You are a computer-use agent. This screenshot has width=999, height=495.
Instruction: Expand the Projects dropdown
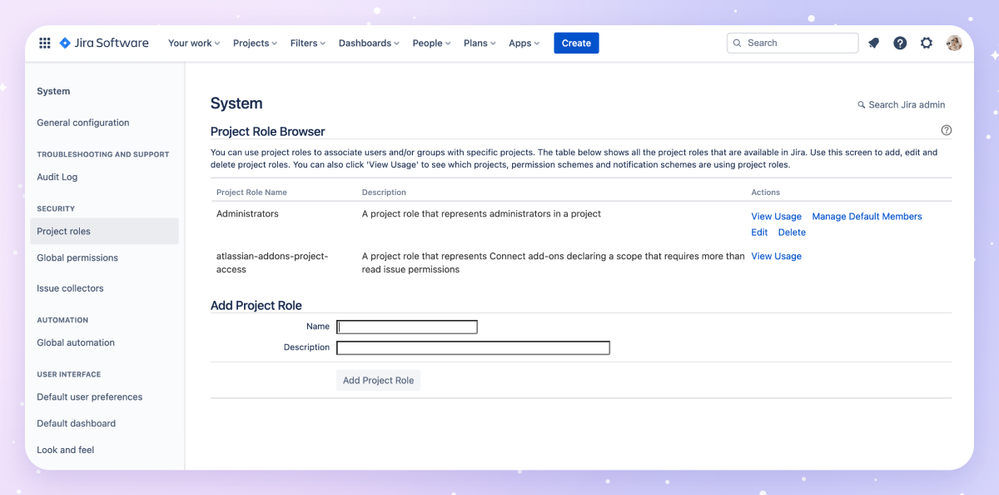(255, 43)
